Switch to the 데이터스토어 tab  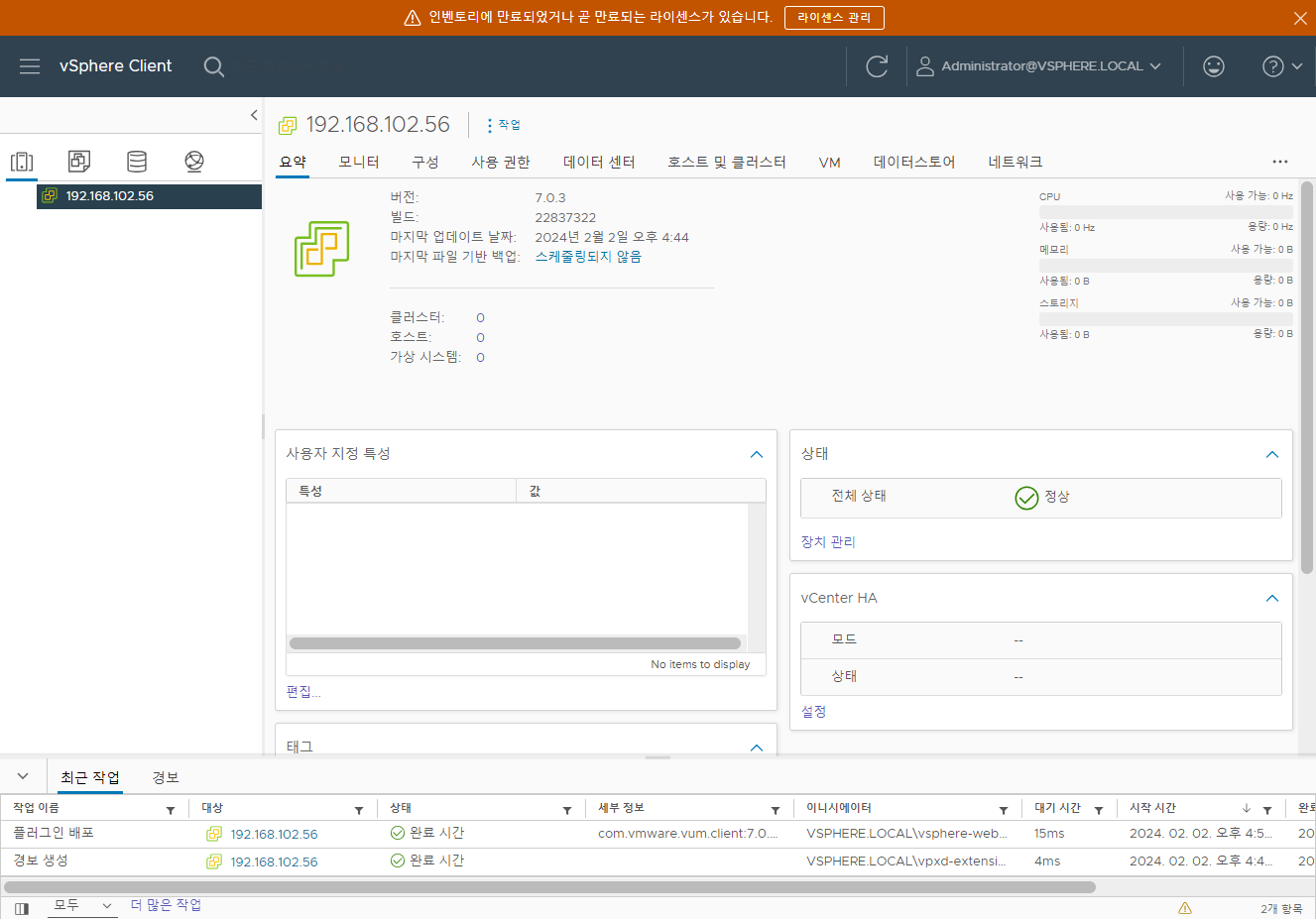point(914,162)
